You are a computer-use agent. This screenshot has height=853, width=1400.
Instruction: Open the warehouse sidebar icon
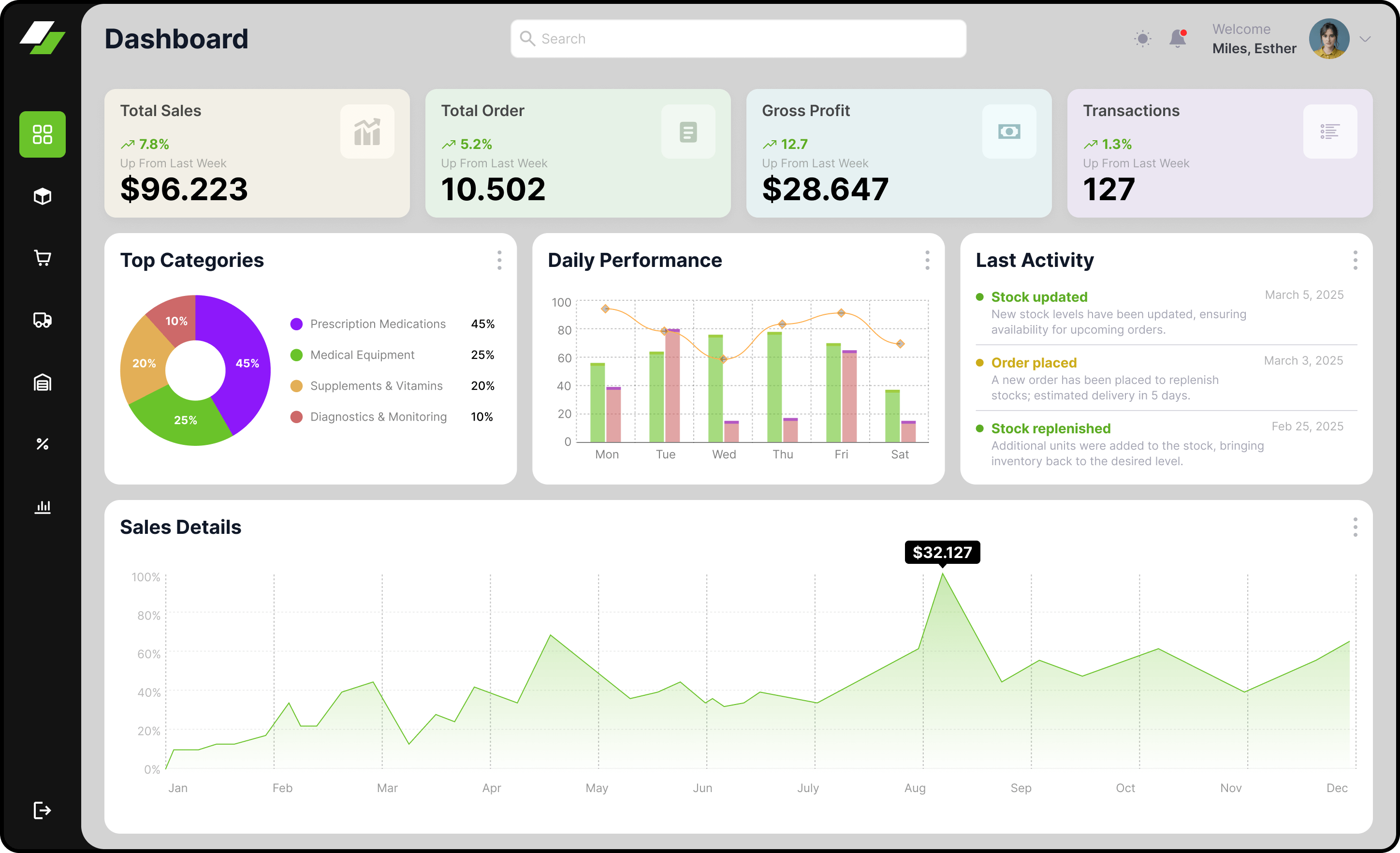(43, 382)
